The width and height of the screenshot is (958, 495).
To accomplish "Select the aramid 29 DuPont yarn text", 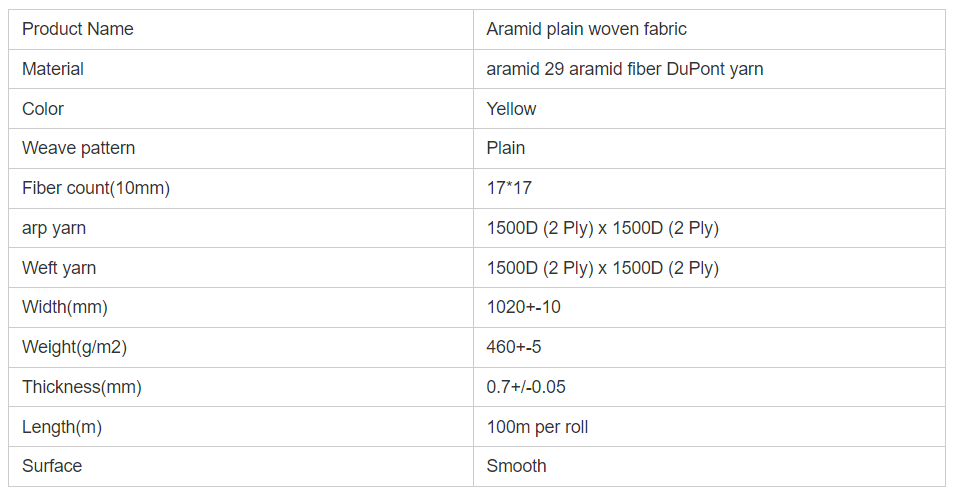I will (625, 69).
